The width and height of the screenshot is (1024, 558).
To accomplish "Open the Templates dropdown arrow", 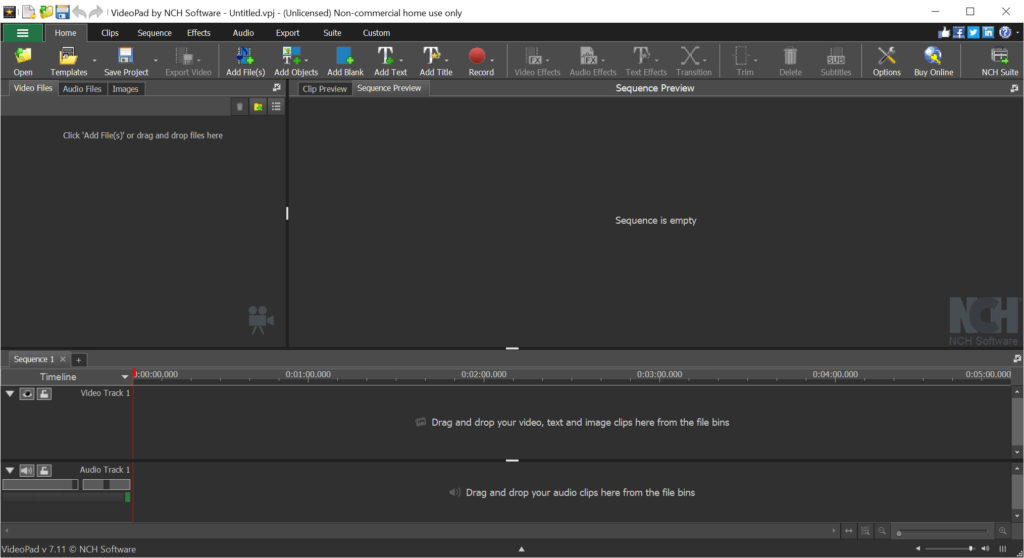I will pyautogui.click(x=95, y=60).
